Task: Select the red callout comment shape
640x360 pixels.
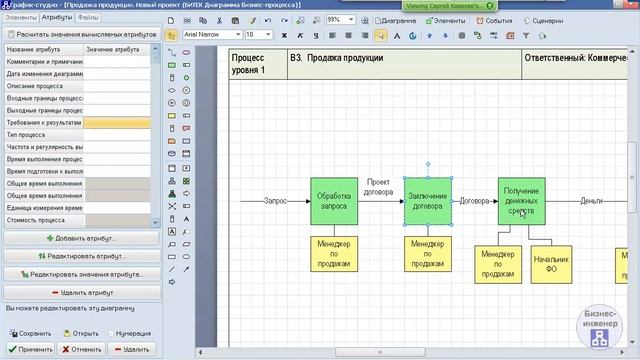Action: [x=186, y=129]
